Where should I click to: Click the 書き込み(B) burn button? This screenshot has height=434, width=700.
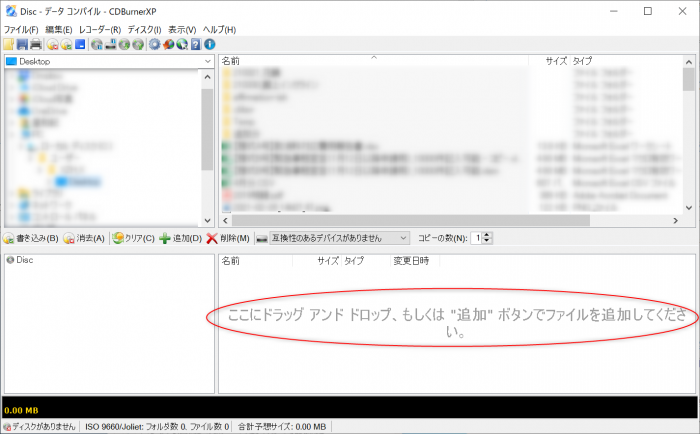tap(31, 238)
